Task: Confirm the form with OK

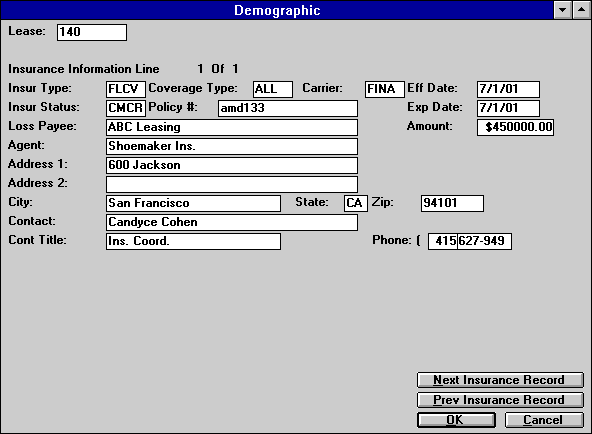Action: 456,420
